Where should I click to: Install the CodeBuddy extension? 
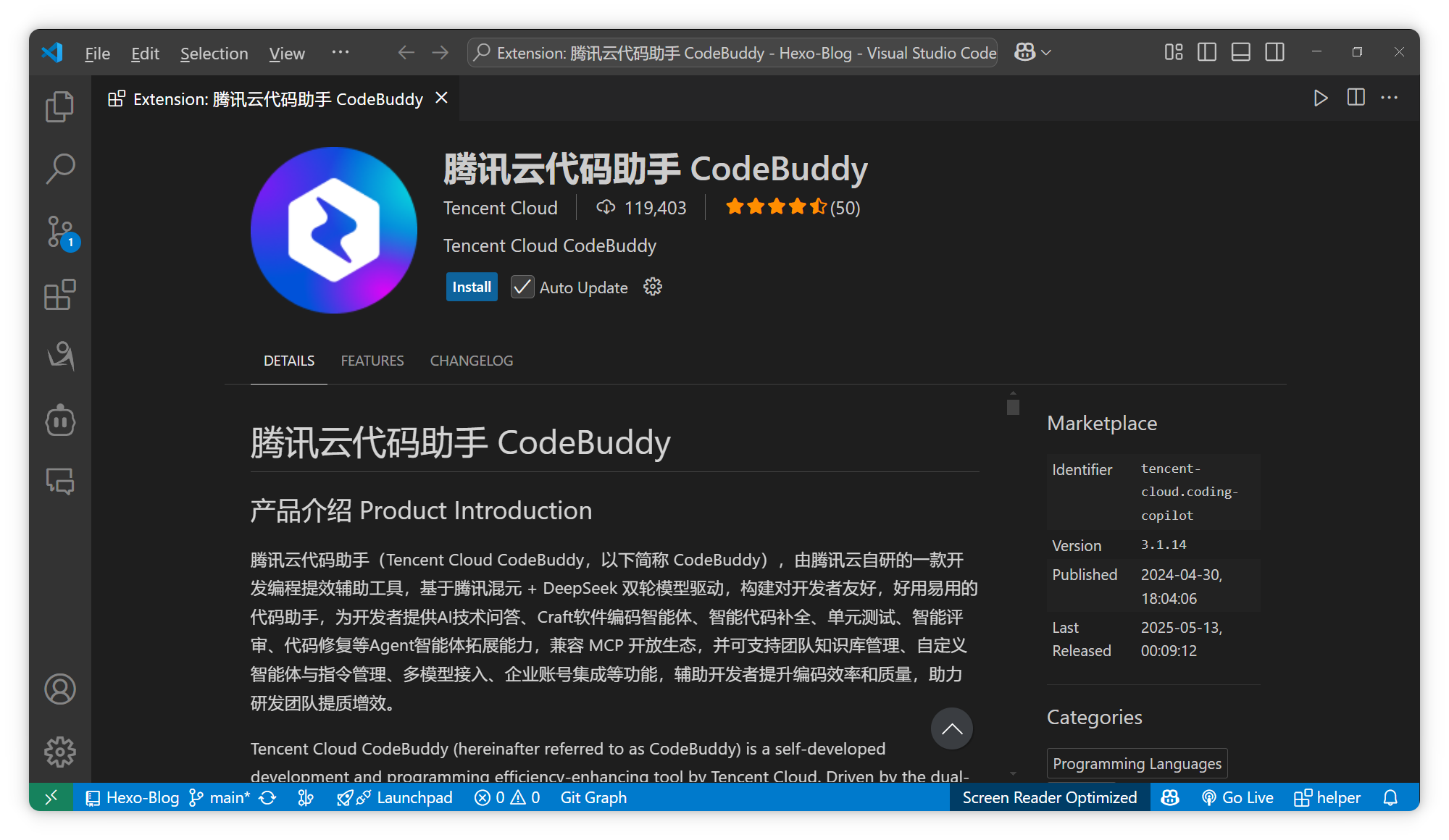coord(471,287)
